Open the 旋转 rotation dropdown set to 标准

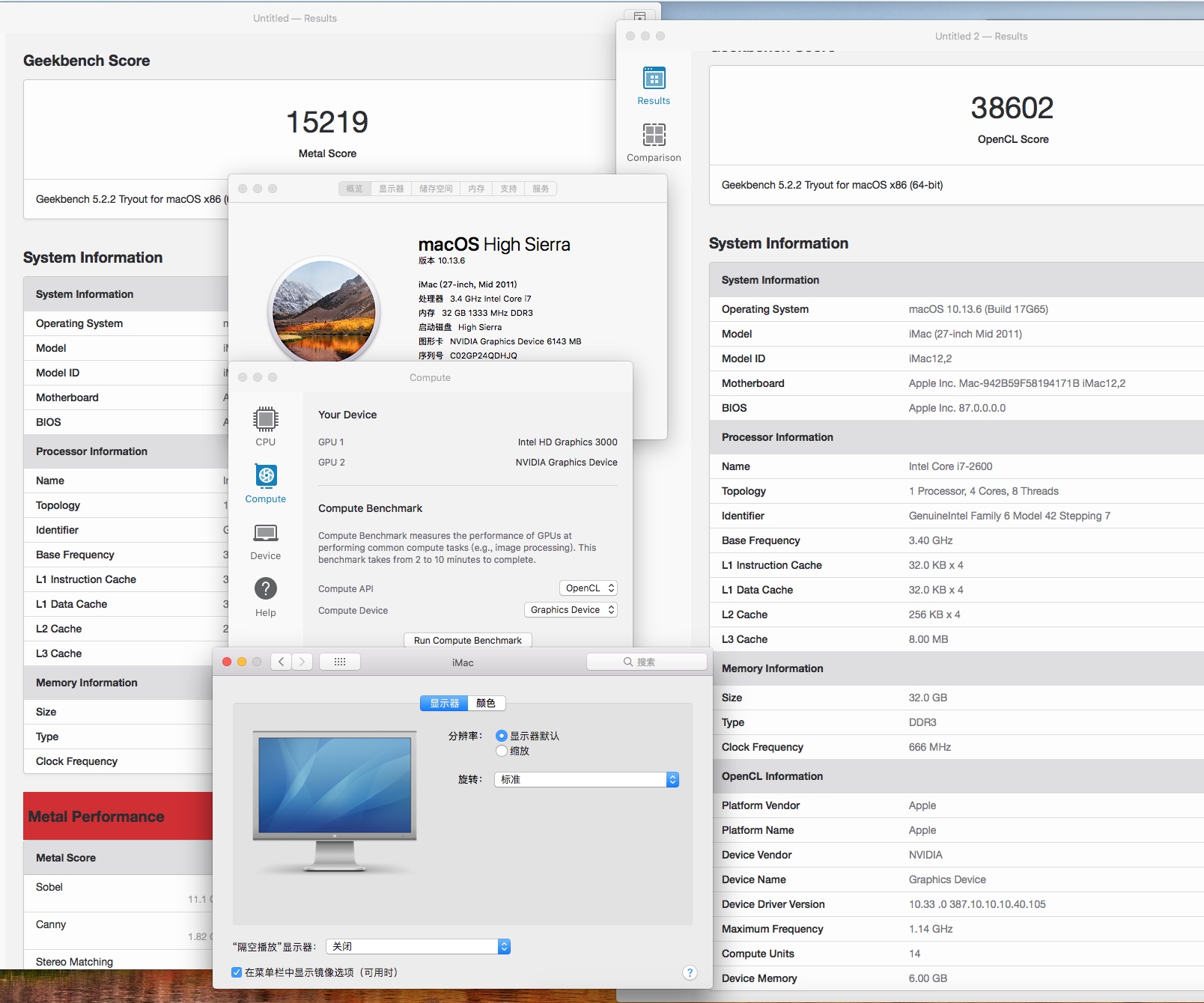[586, 779]
